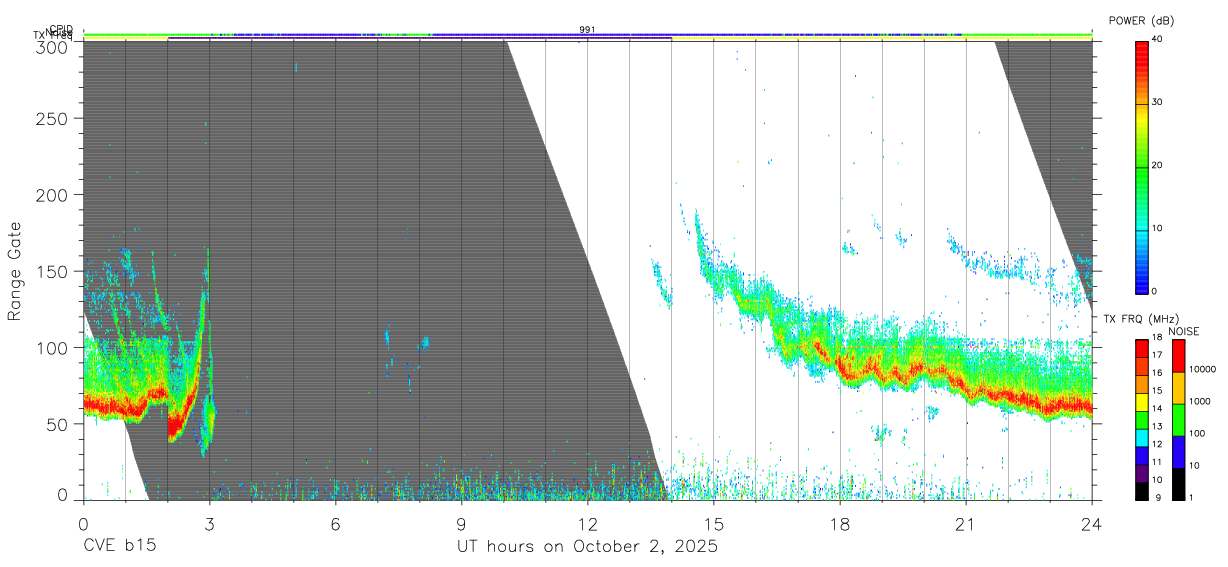Click the 16 label on TX FRQ legend
Screen dimensions: 1228x567
(1158, 374)
